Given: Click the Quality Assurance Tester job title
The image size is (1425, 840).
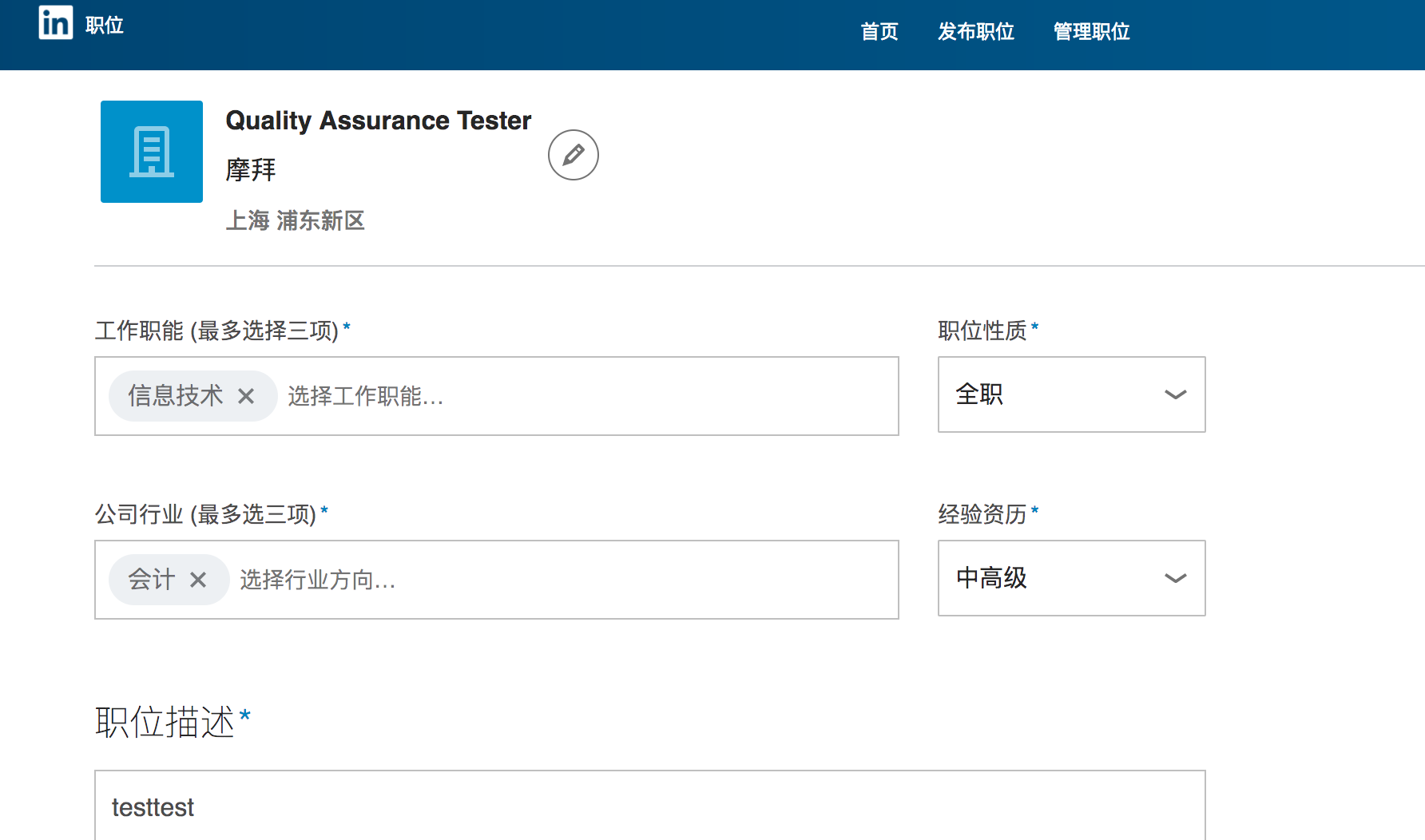Looking at the screenshot, I should (x=378, y=121).
